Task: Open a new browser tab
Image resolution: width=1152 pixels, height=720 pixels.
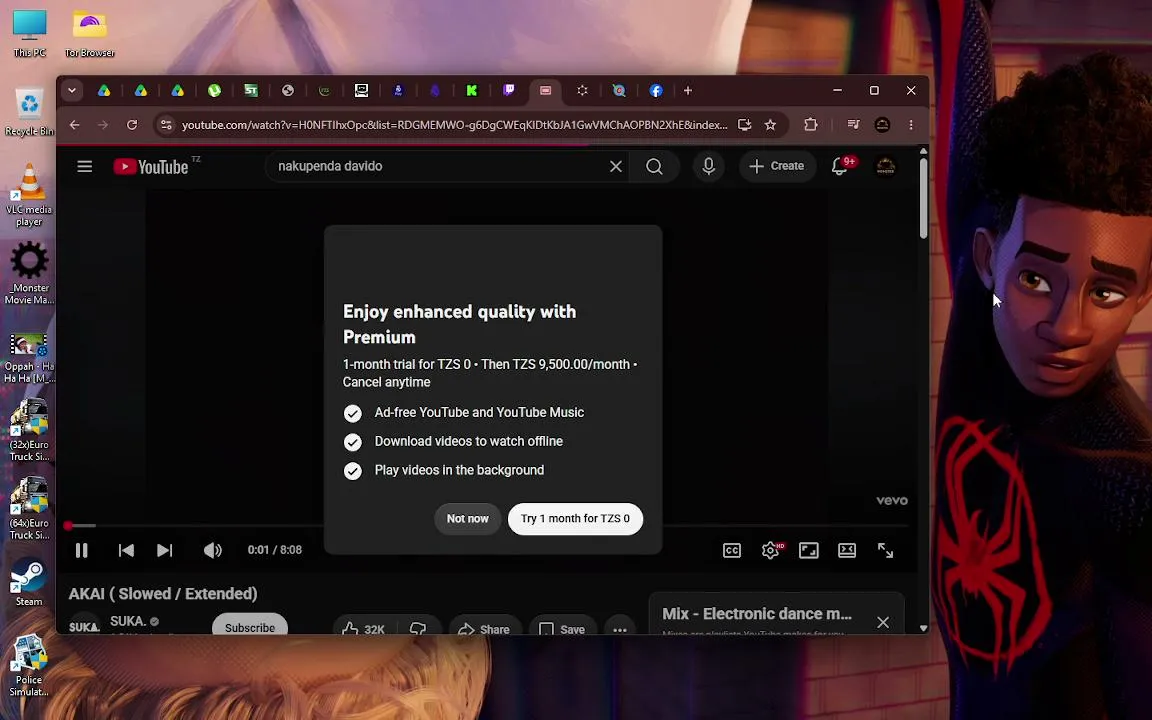Action: point(688,90)
